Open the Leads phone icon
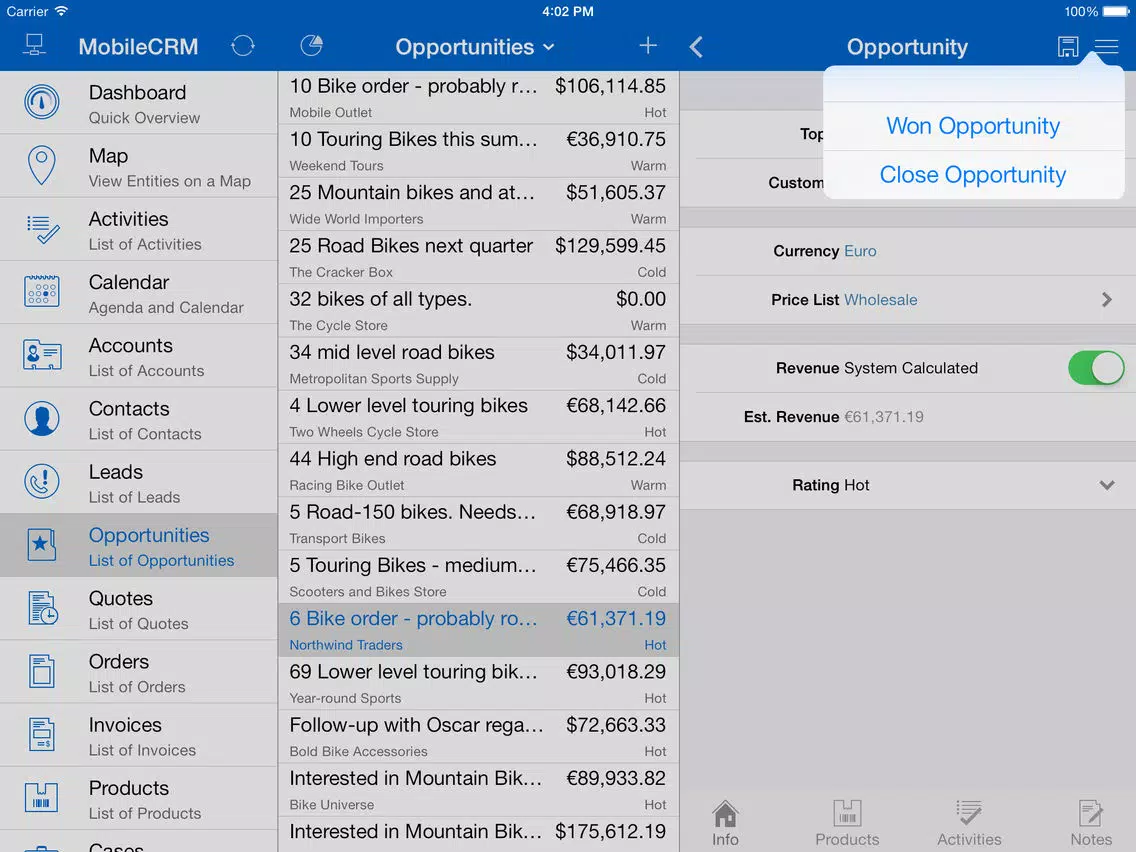 pos(41,482)
